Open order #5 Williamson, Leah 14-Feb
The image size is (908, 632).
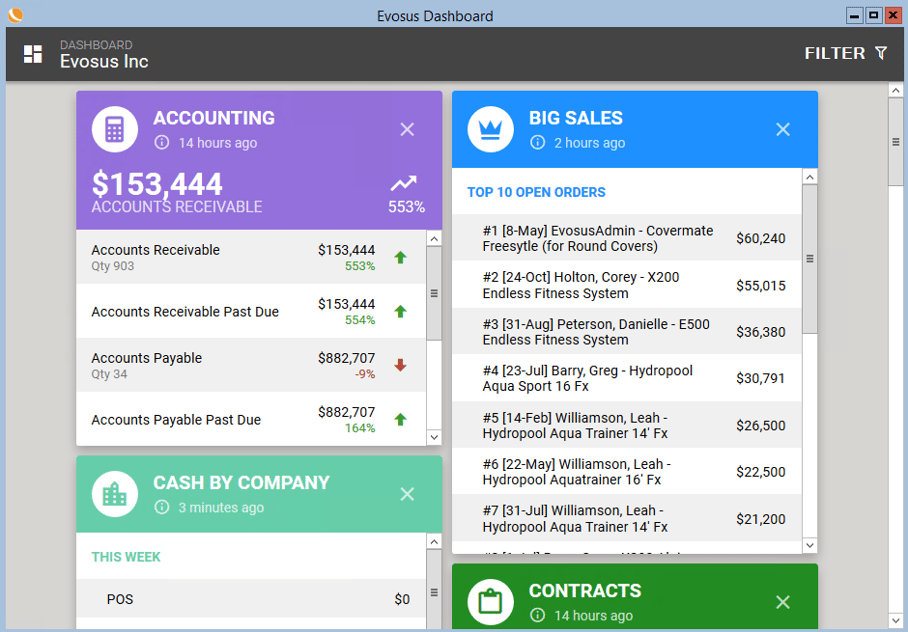(x=627, y=425)
